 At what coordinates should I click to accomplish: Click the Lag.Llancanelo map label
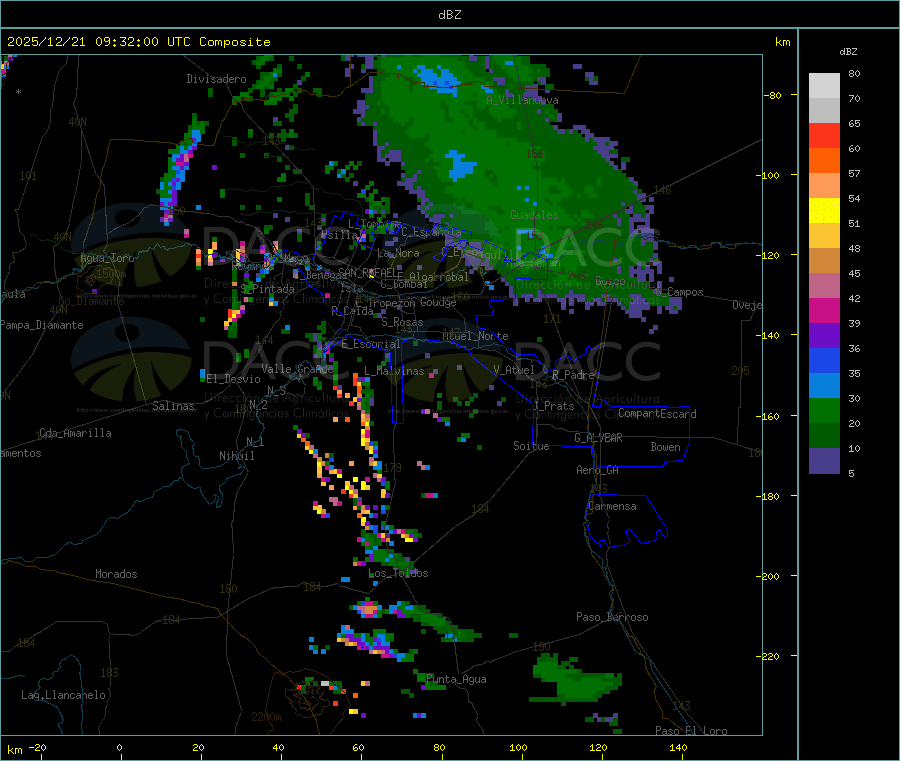click(x=63, y=695)
